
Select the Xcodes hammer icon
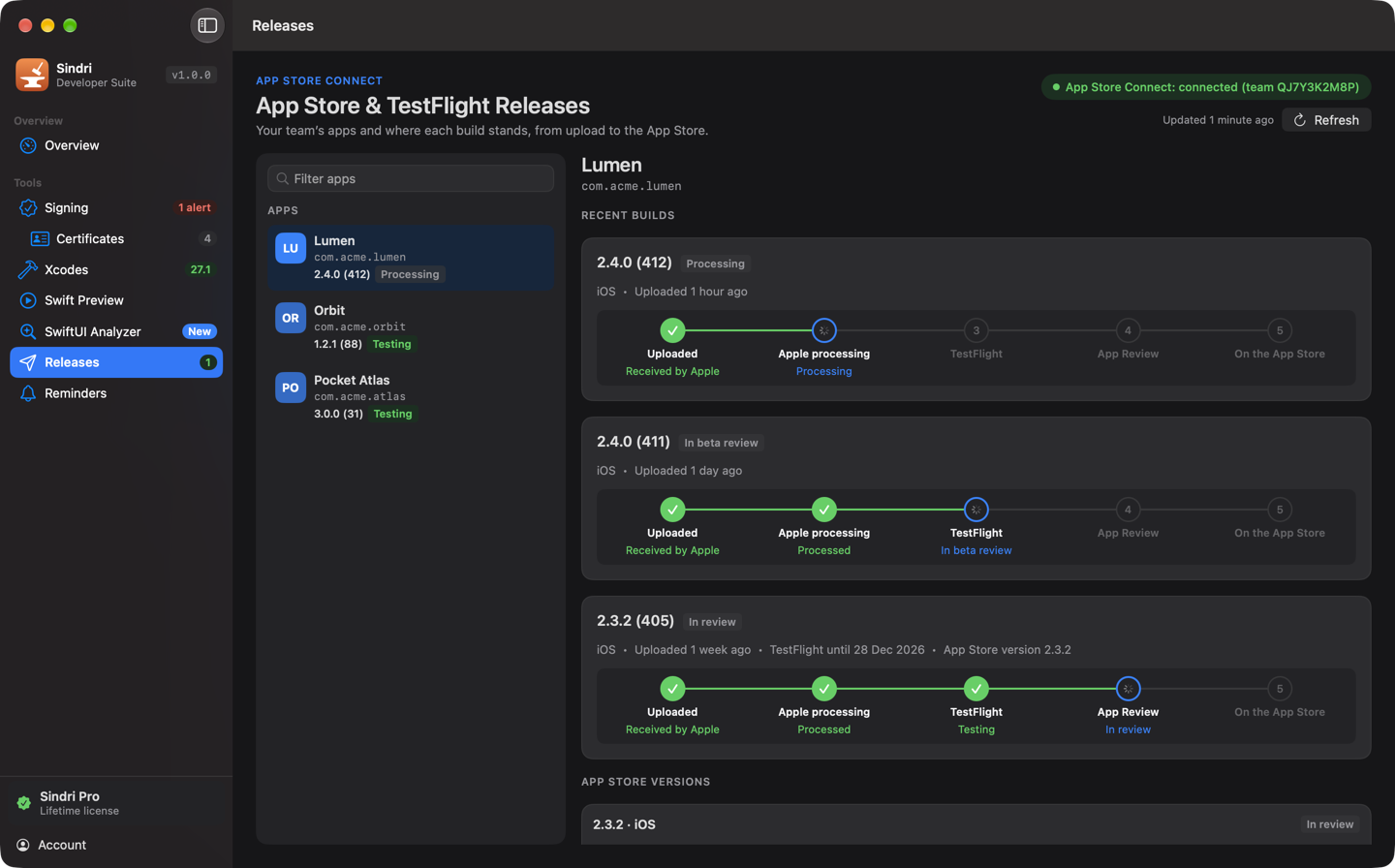tap(28, 269)
